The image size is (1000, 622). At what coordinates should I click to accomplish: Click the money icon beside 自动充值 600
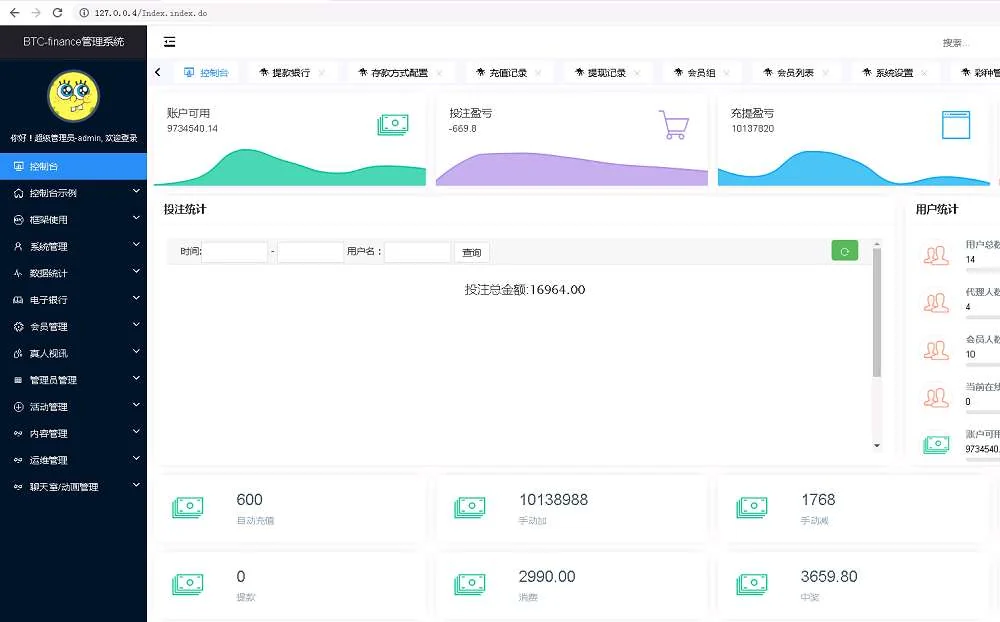pos(188,507)
